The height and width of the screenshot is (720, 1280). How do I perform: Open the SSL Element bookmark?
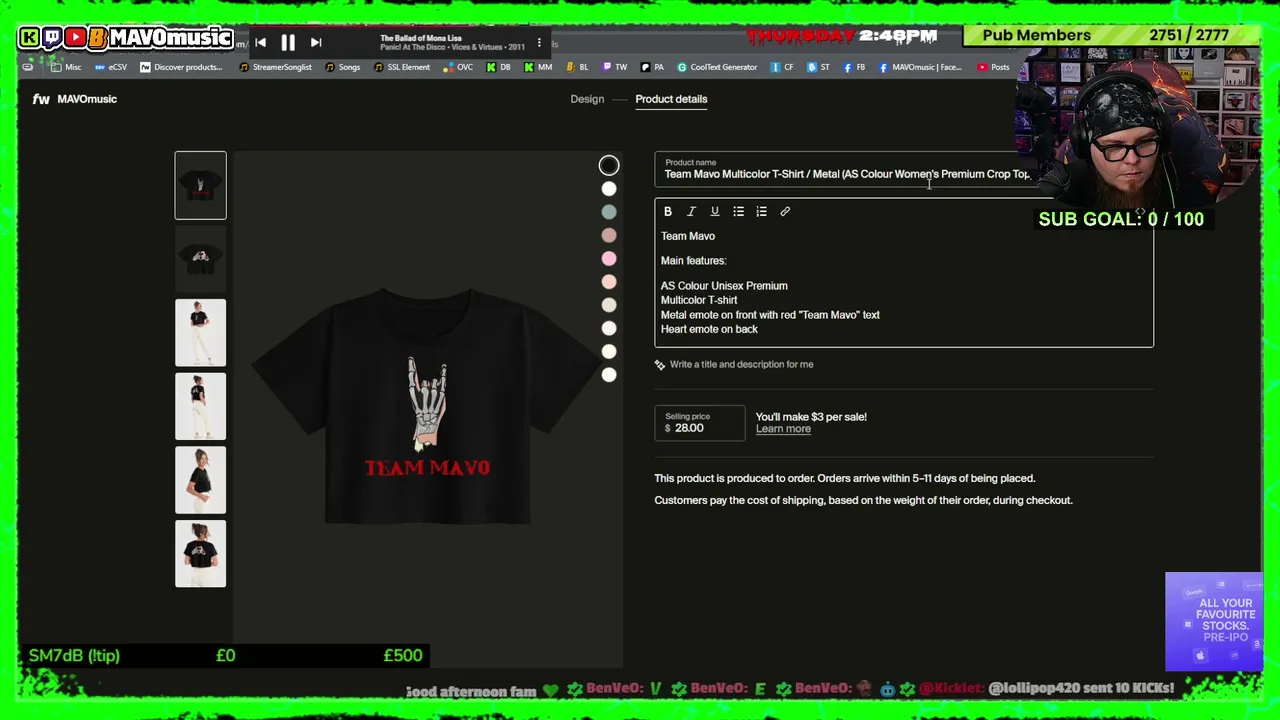coord(402,67)
